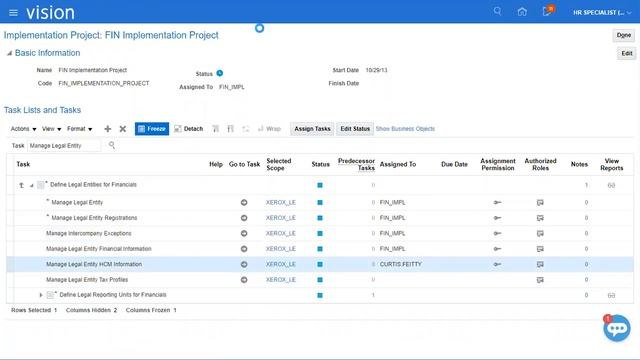Click the Notes column header
This screenshot has height=360, width=640.
pos(579,164)
